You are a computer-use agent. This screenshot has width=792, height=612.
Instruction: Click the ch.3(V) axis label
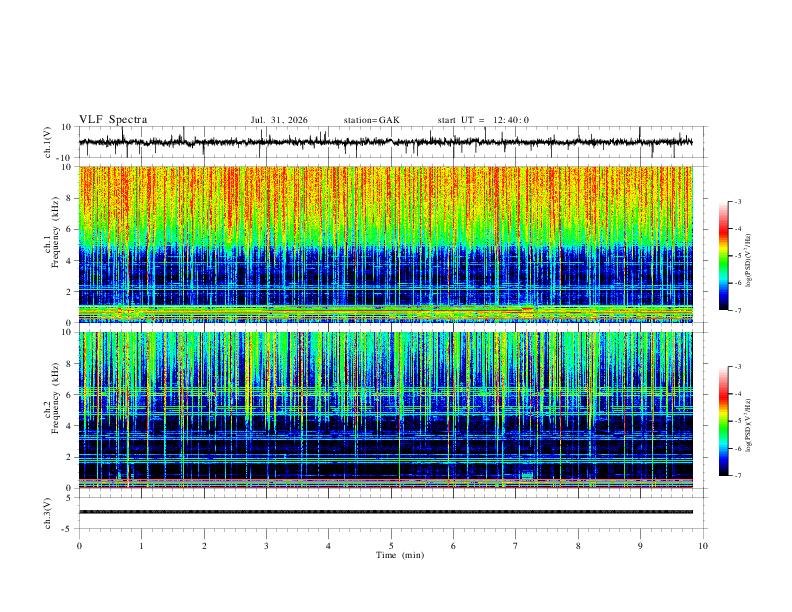click(x=48, y=513)
